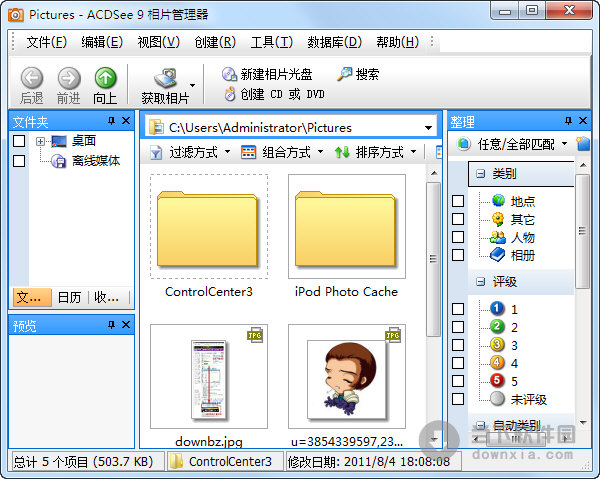The height and width of the screenshot is (479, 600).
Task: Click the 搜索 magnifier icon
Action: (x=344, y=74)
